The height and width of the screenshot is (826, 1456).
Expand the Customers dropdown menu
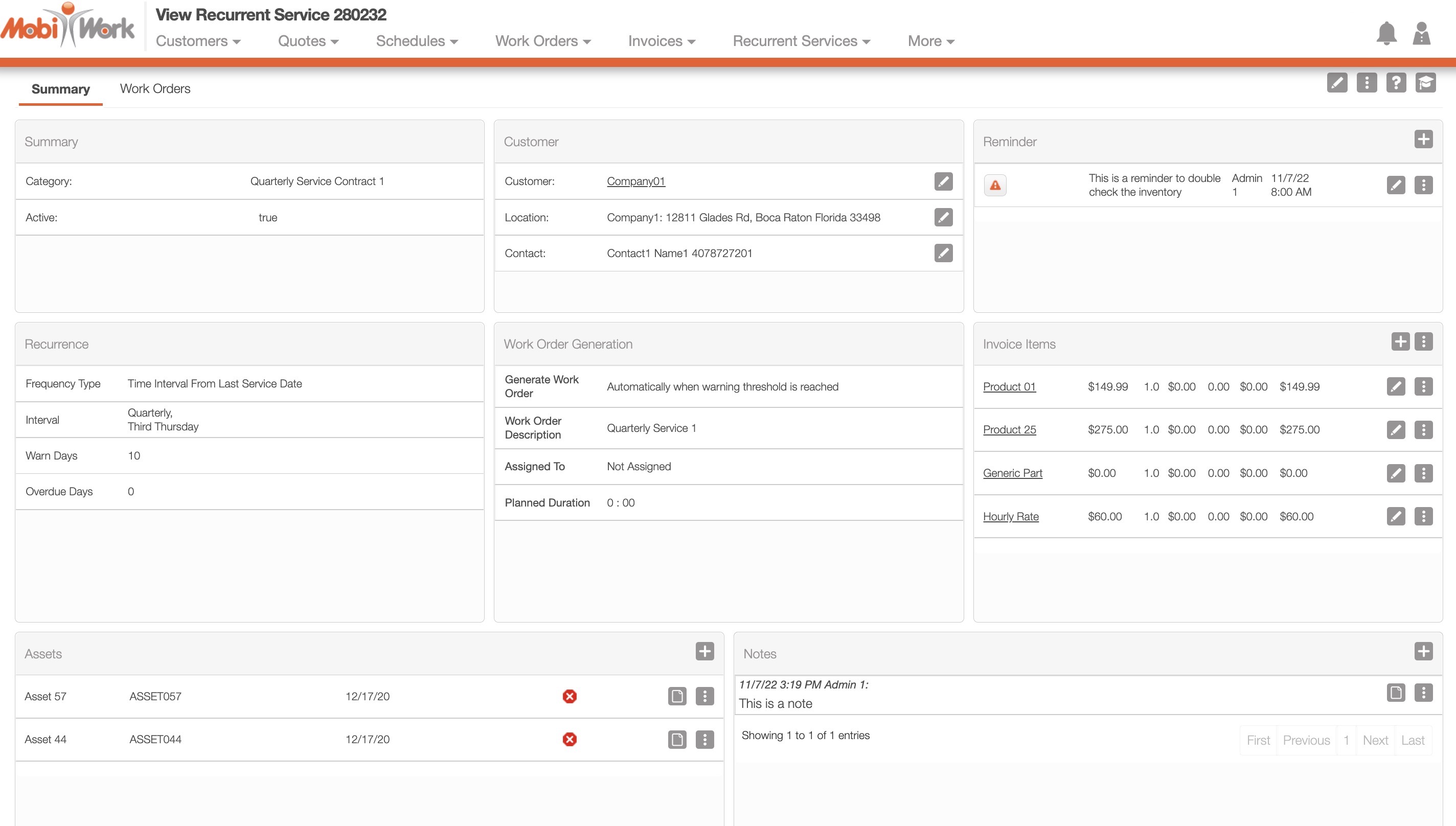198,41
